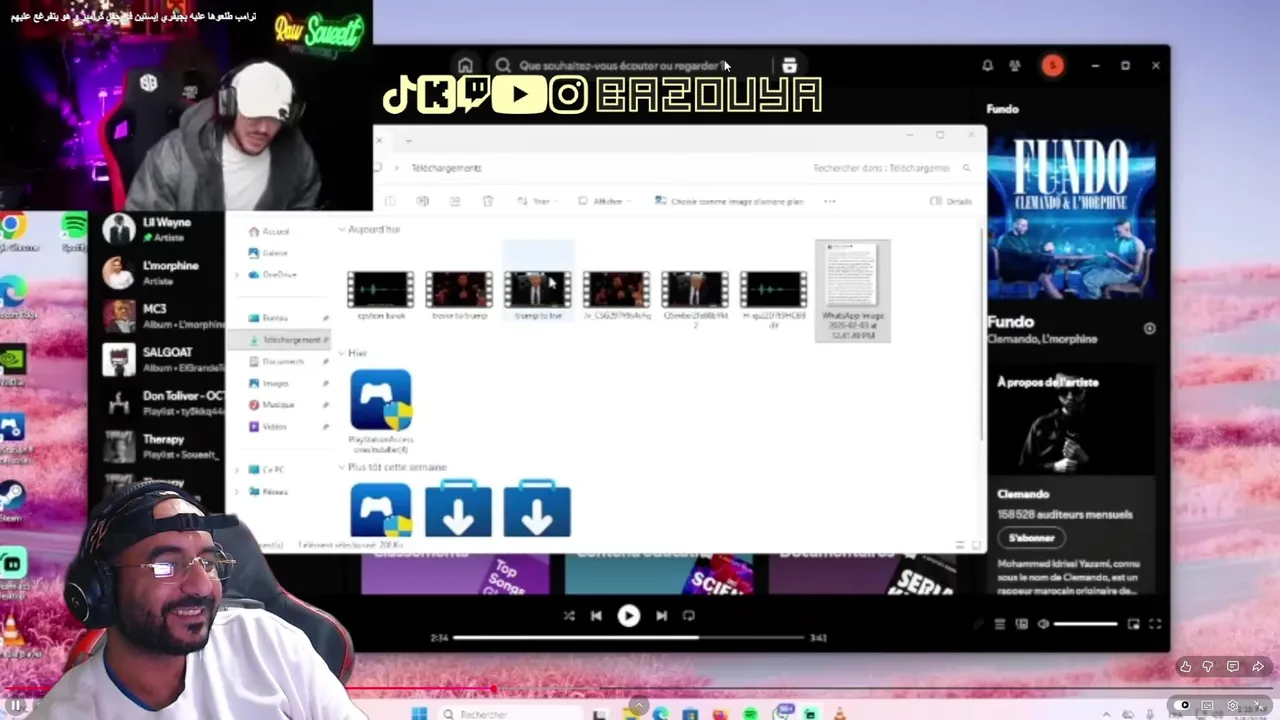Image resolution: width=1280 pixels, height=720 pixels.
Task: Open Spotify Browse icon beside search
Action: 789,65
